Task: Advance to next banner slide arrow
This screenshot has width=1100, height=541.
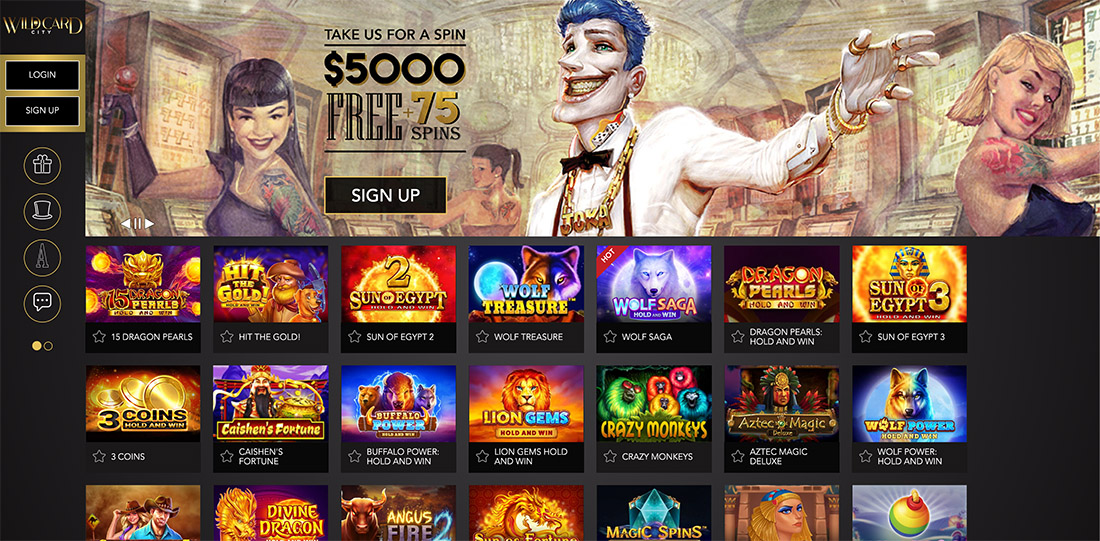Action: tap(149, 224)
